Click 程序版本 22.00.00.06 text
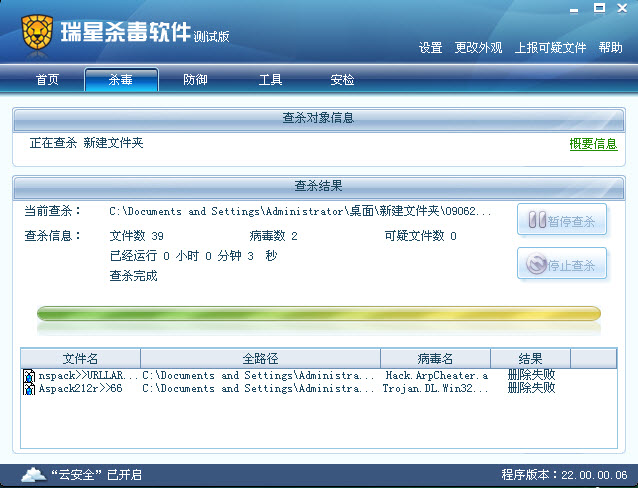The width and height of the screenshot is (638, 488). click(x=564, y=475)
